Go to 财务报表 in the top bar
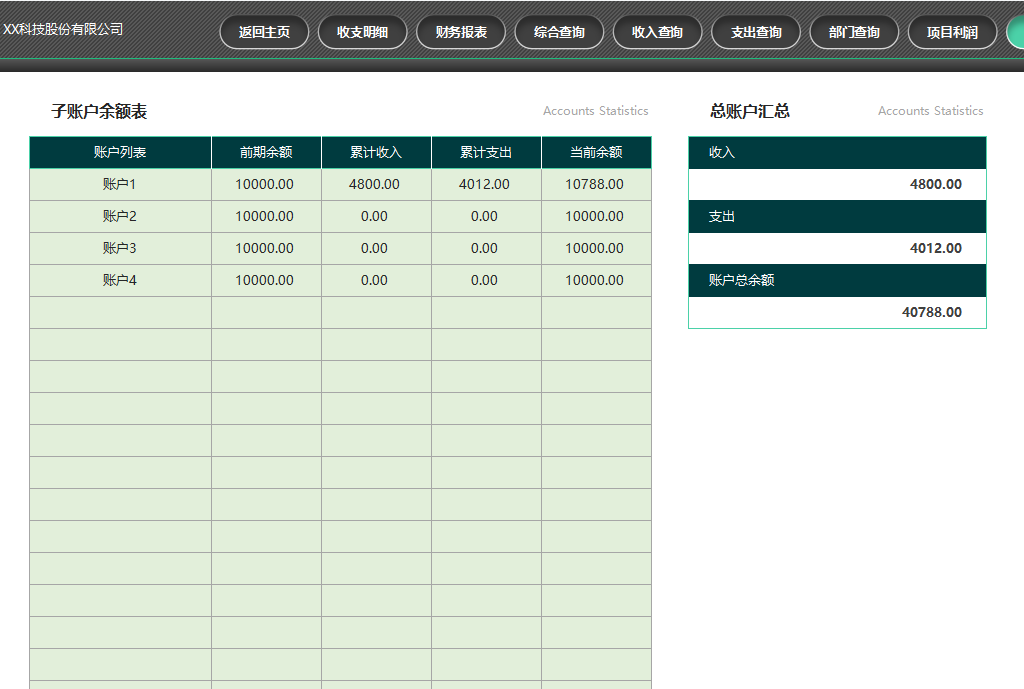This screenshot has height=689, width=1024. coord(461,32)
